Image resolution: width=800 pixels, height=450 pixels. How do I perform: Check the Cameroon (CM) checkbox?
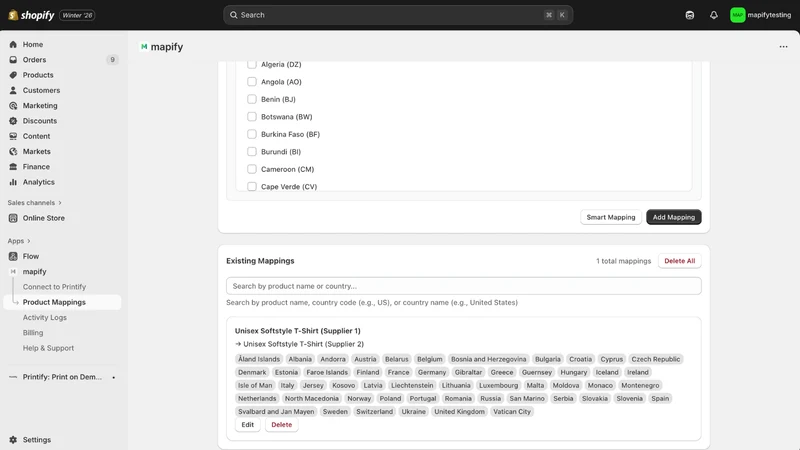(x=252, y=169)
